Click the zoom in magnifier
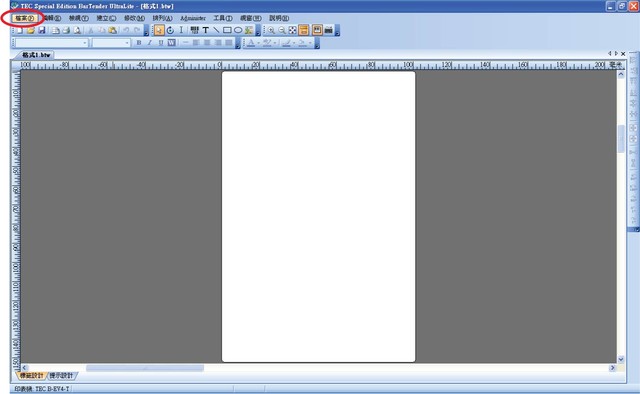 click(x=271, y=30)
